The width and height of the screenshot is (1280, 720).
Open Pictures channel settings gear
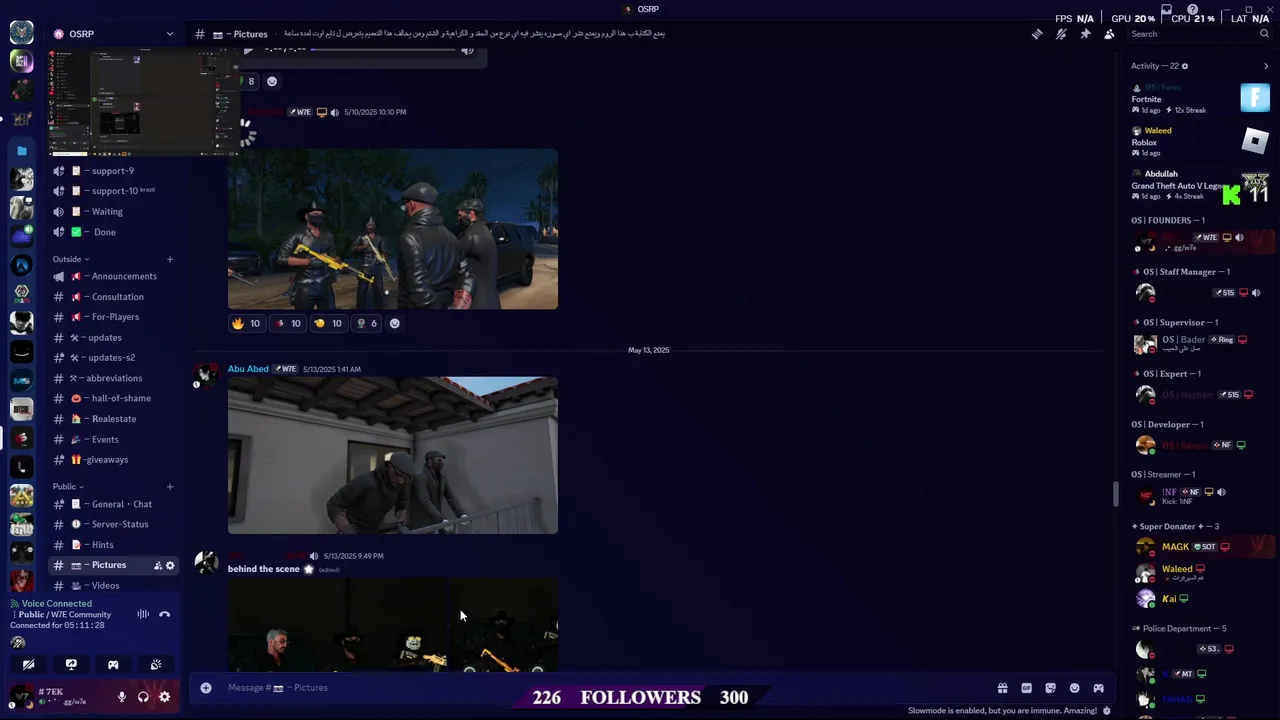(x=170, y=565)
